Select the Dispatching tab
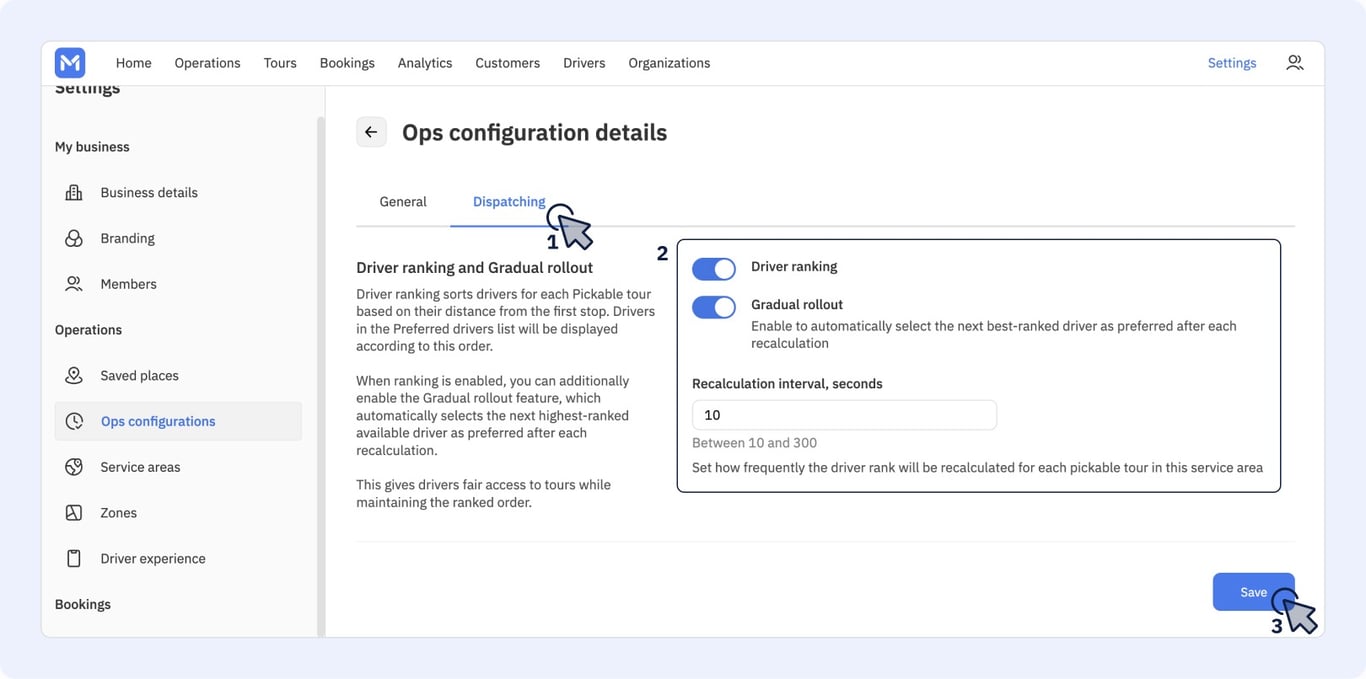Screen dimensions: 1366x679 click(x=509, y=202)
